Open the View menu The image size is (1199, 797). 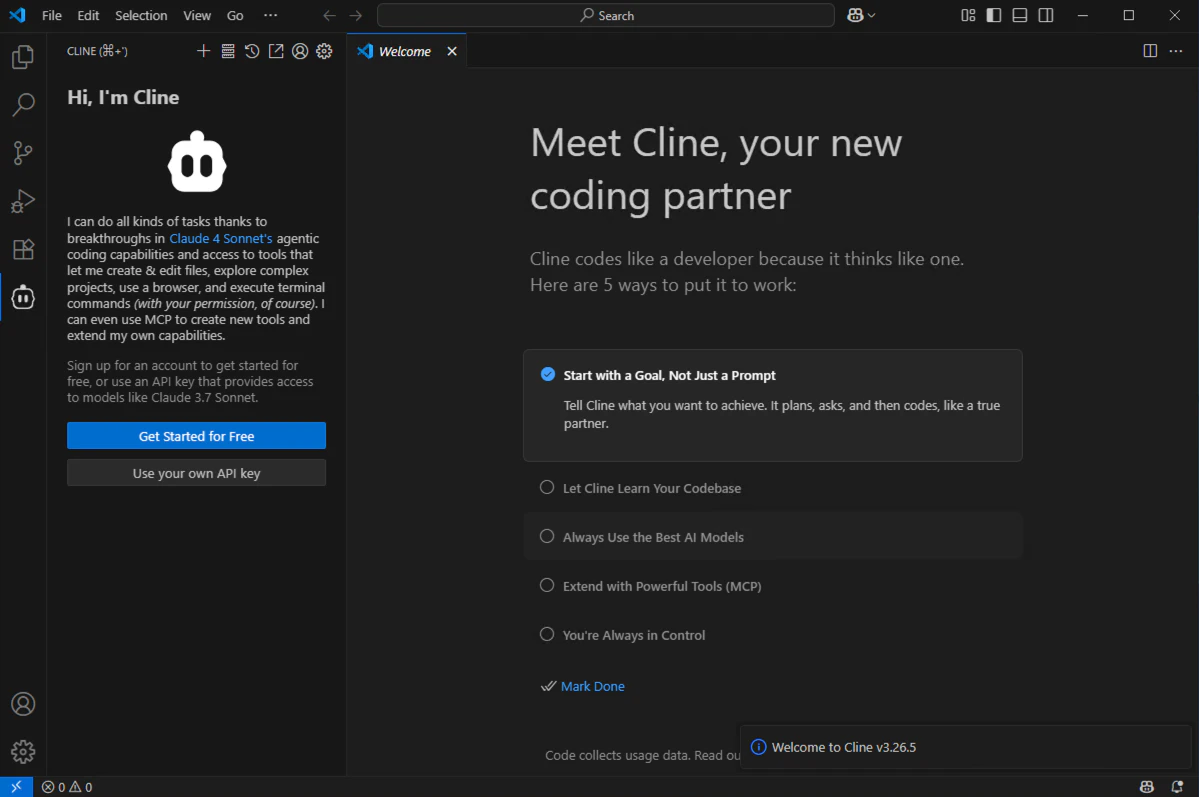click(197, 15)
